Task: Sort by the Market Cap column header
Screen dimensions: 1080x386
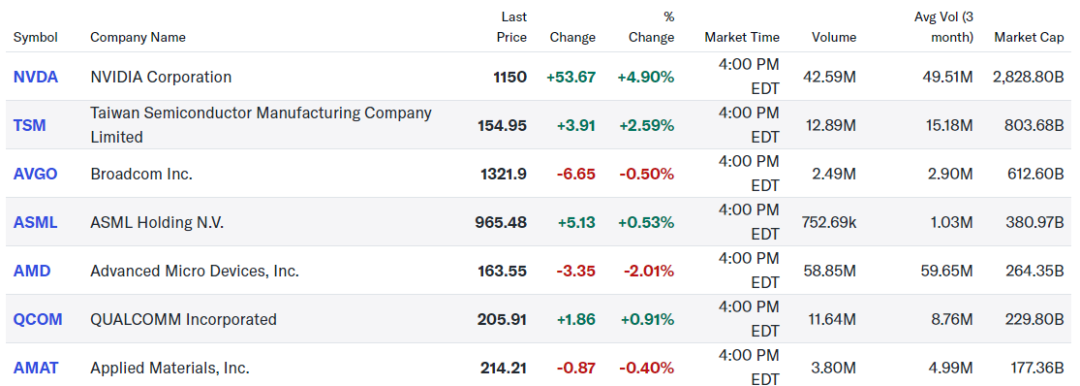Action: point(1029,37)
